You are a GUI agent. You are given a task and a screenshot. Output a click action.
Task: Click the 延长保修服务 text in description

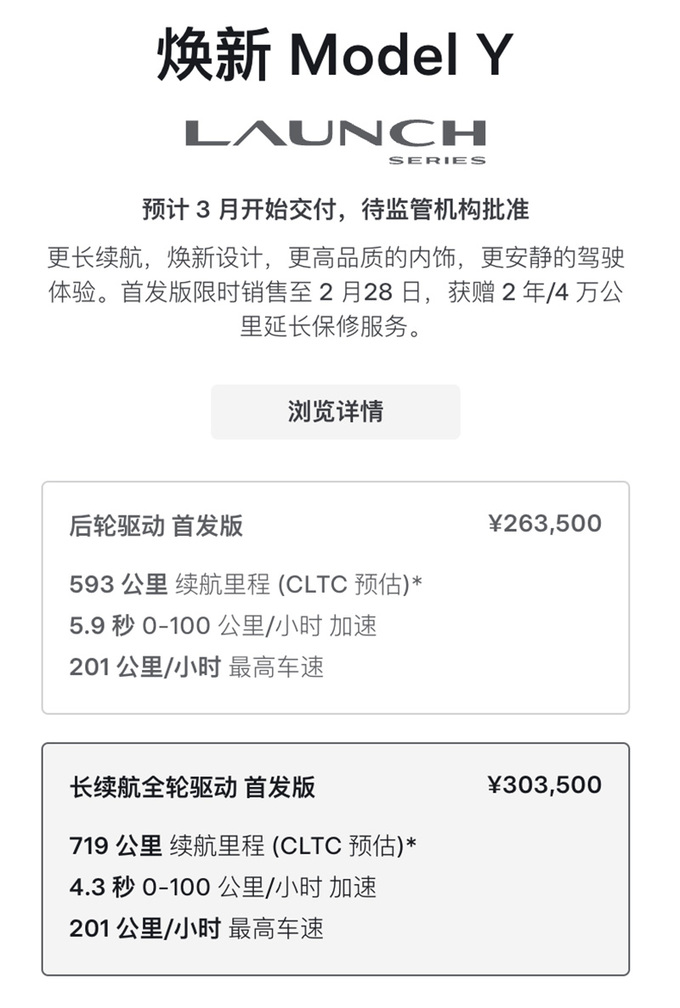(x=335, y=327)
